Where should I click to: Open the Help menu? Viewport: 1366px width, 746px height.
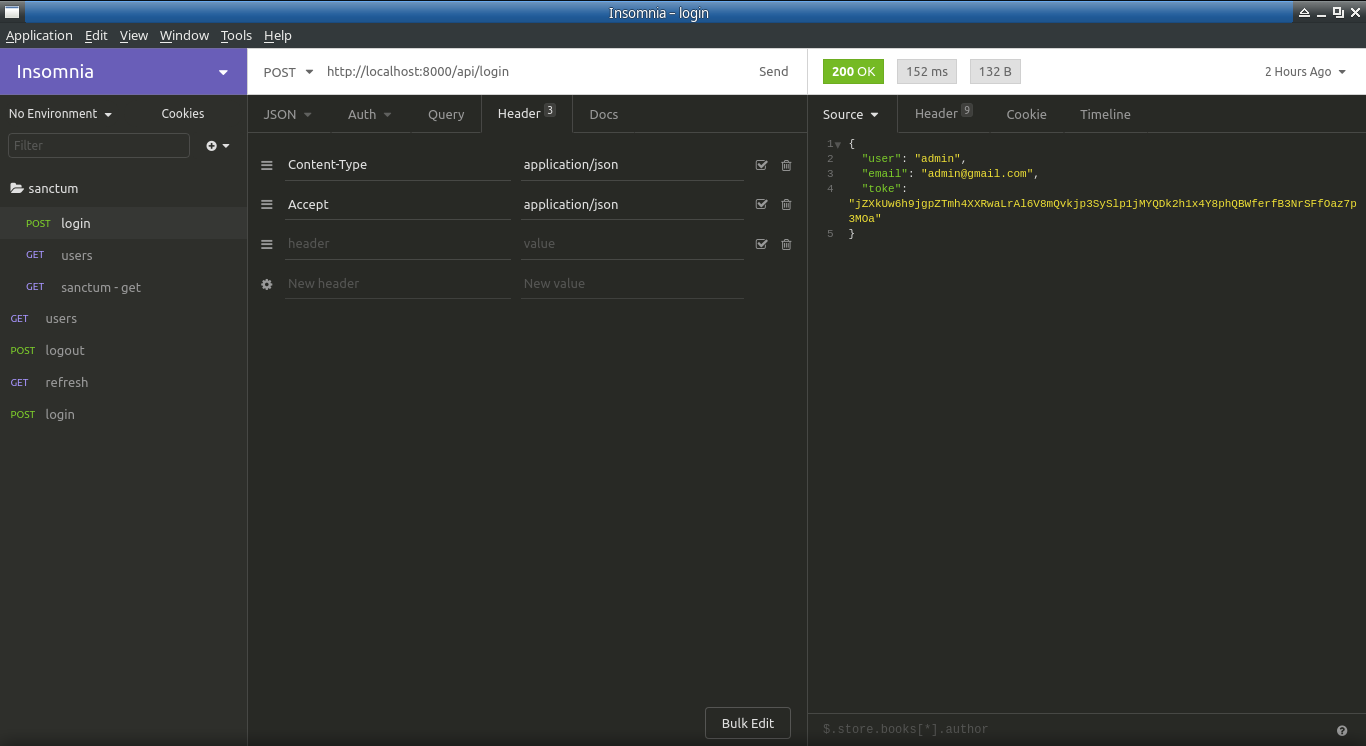tap(278, 36)
